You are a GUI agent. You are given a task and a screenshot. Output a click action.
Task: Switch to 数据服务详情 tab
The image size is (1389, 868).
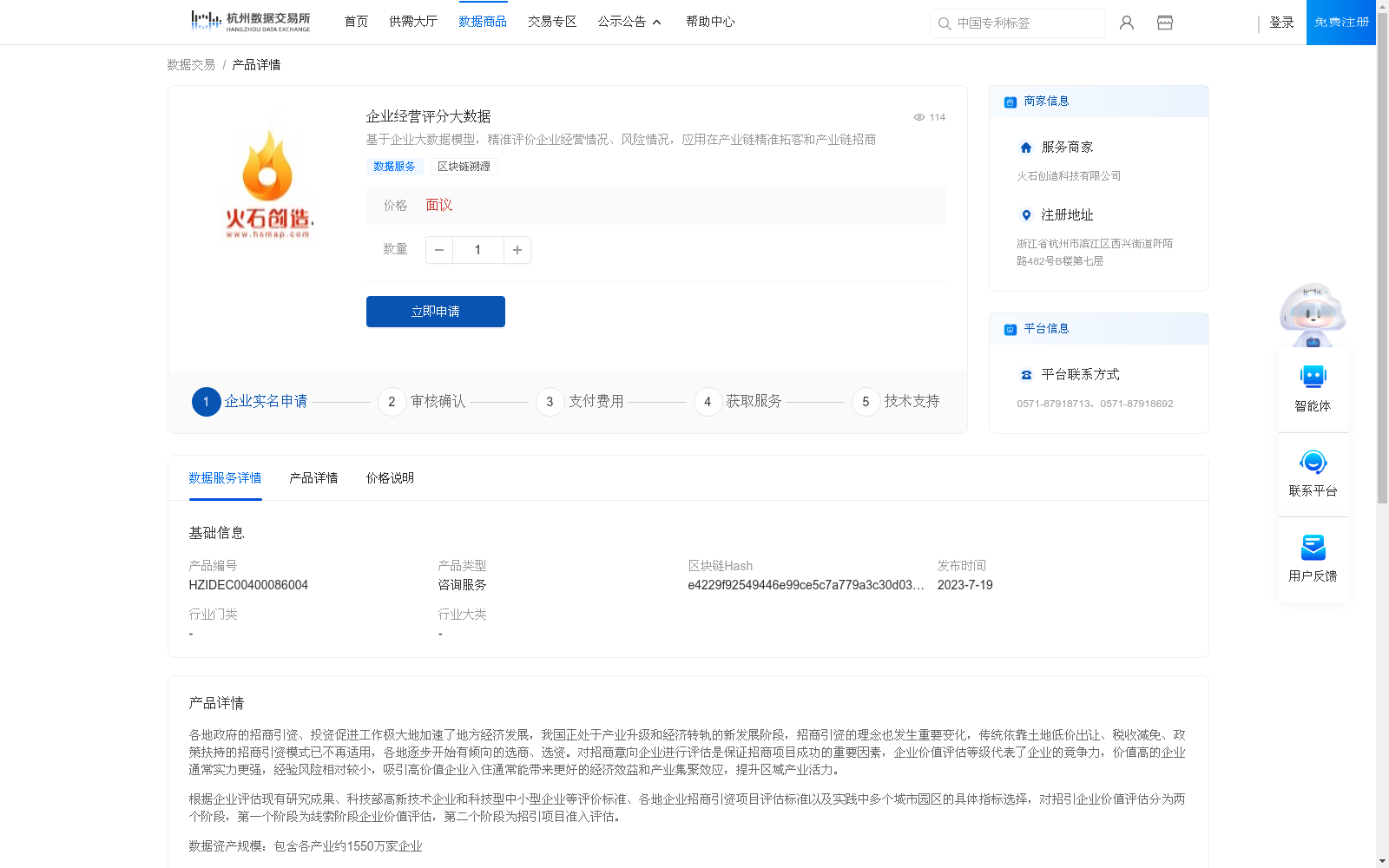pyautogui.click(x=225, y=478)
